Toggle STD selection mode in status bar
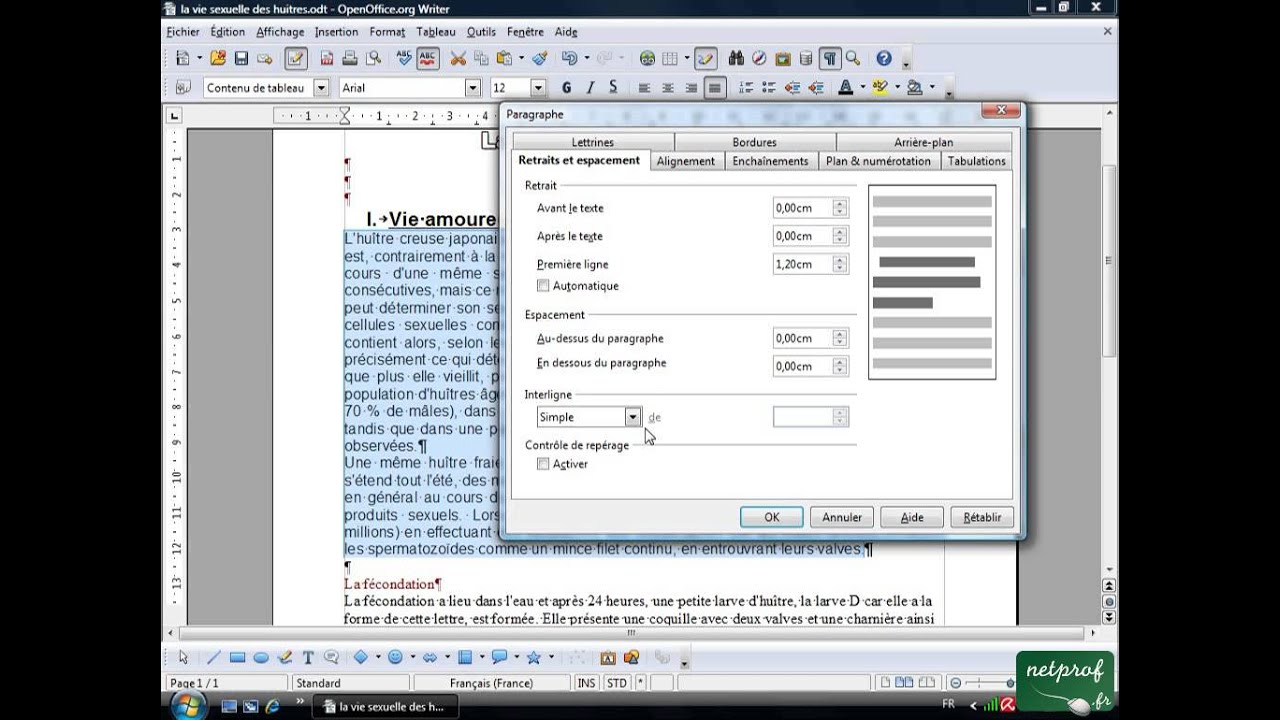Screen dimensions: 1280x720 click(617, 683)
